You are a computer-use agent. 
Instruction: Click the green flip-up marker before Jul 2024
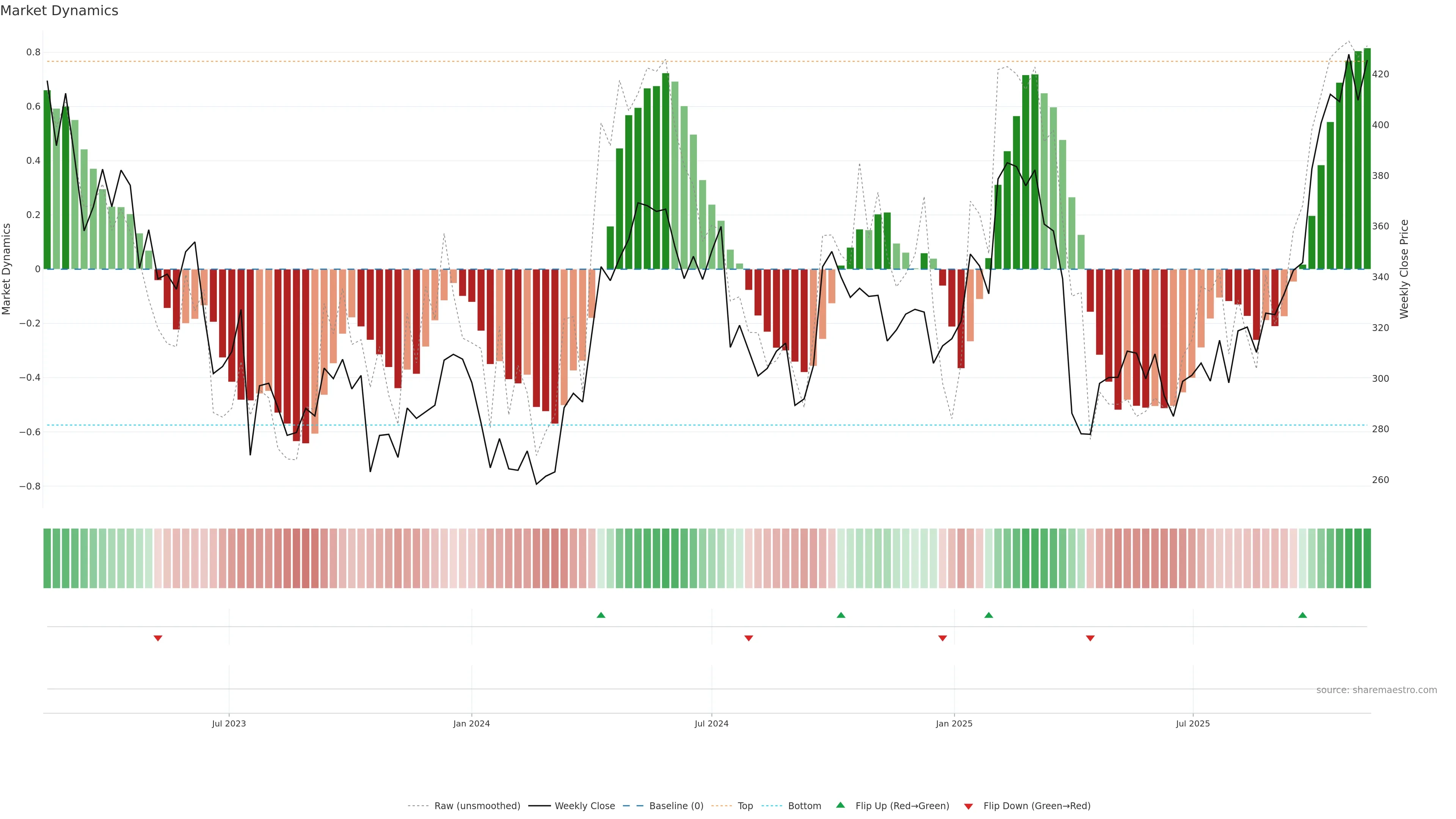(601, 615)
